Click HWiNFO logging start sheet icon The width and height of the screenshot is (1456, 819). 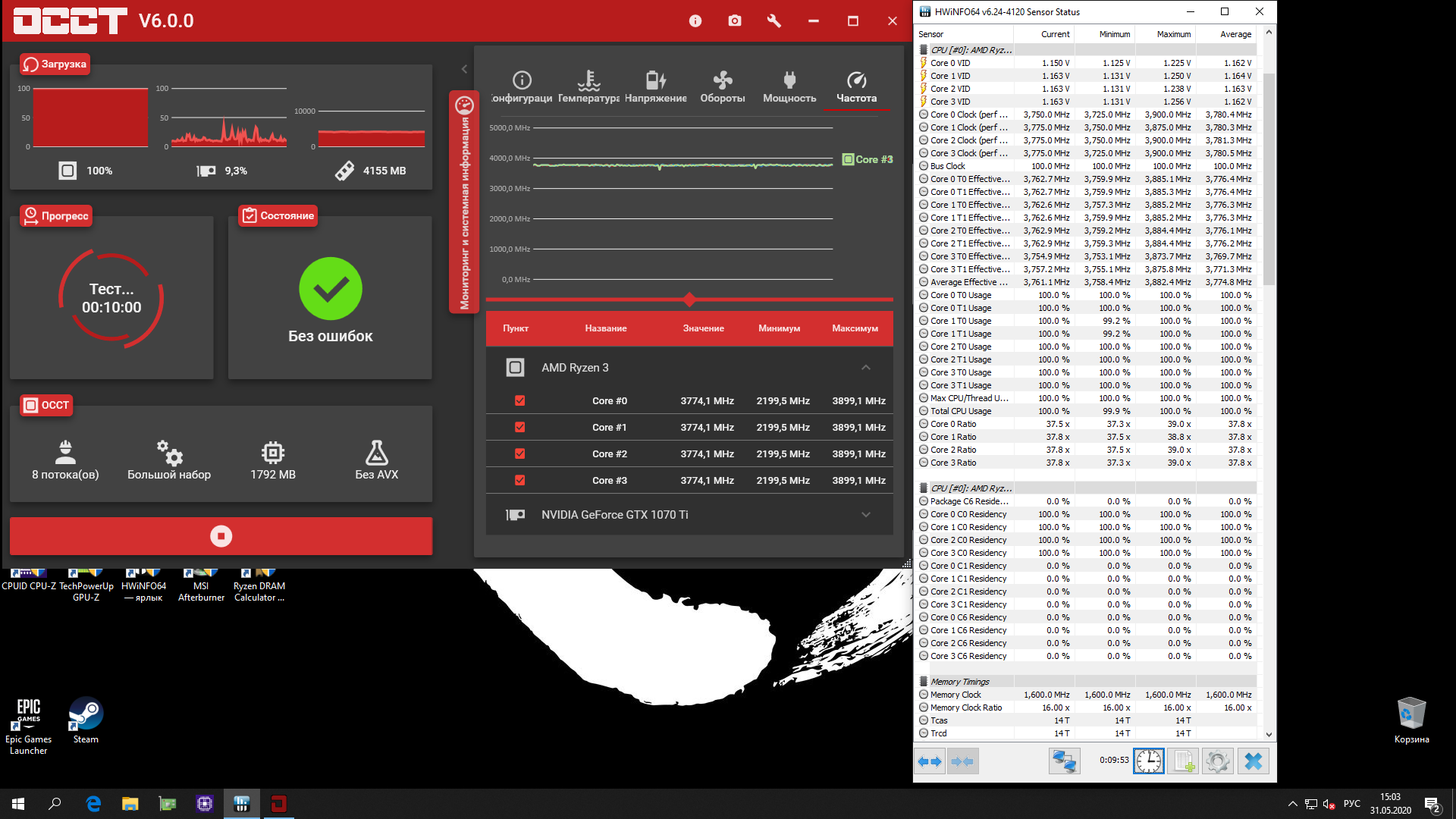1183,761
